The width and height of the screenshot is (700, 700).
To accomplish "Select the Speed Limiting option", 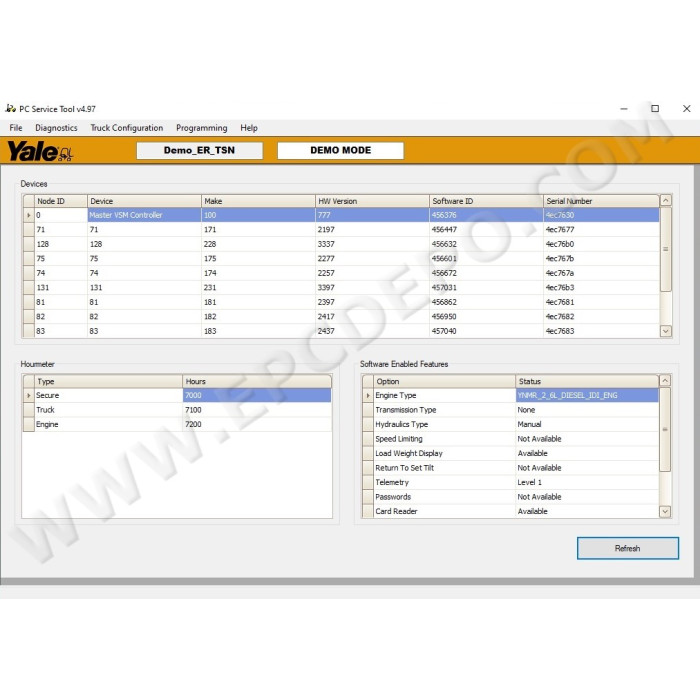I will click(444, 439).
